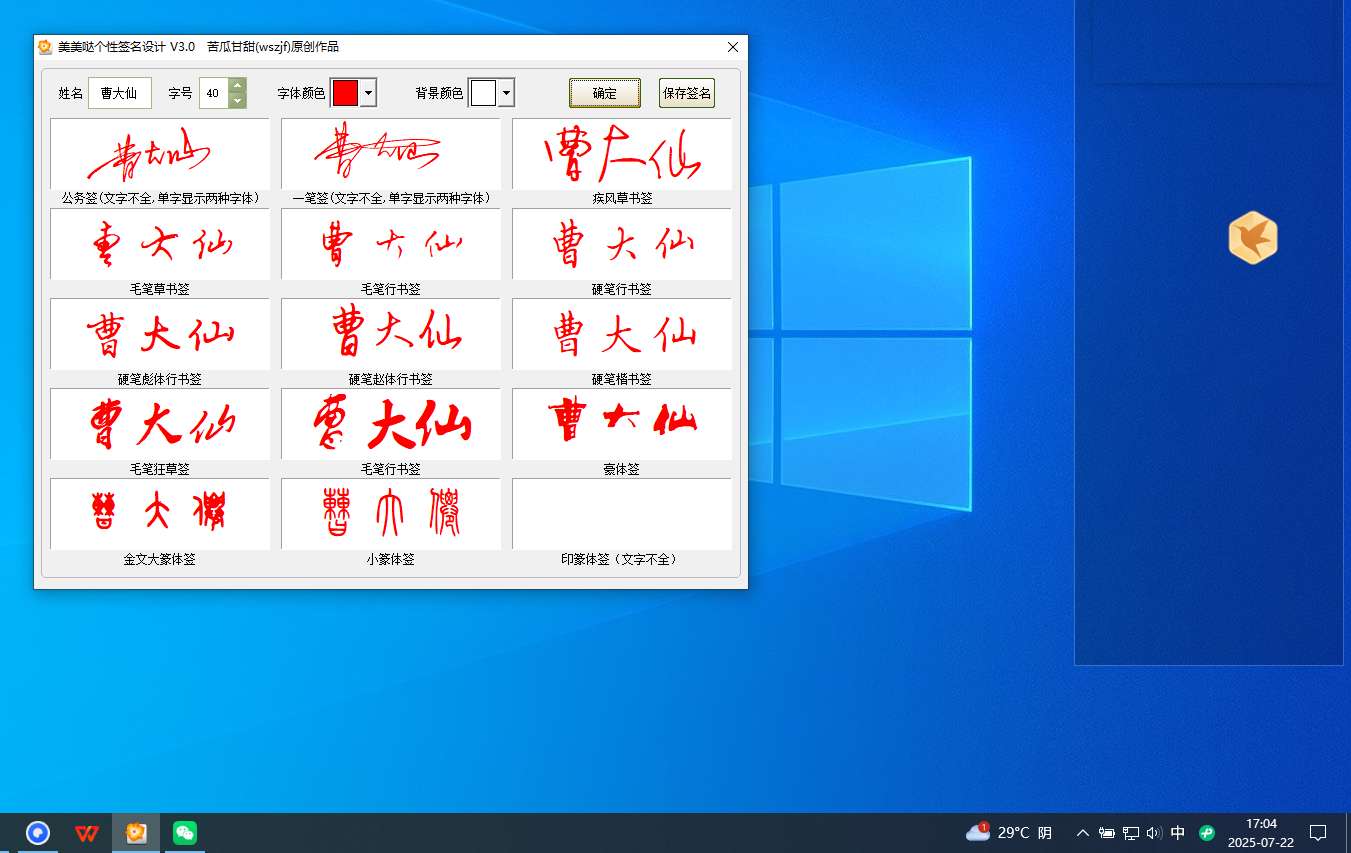The image size is (1351, 853).
Task: Open WeChat from the taskbar
Action: click(184, 832)
